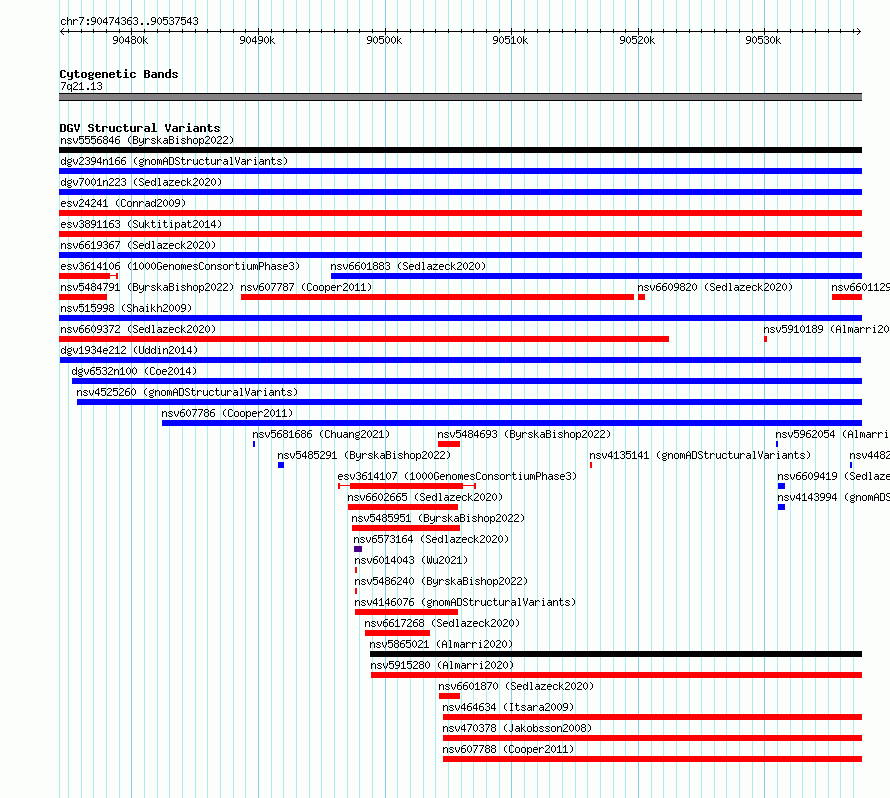Click the esv24241 (Conrad2009) label

tap(123, 203)
